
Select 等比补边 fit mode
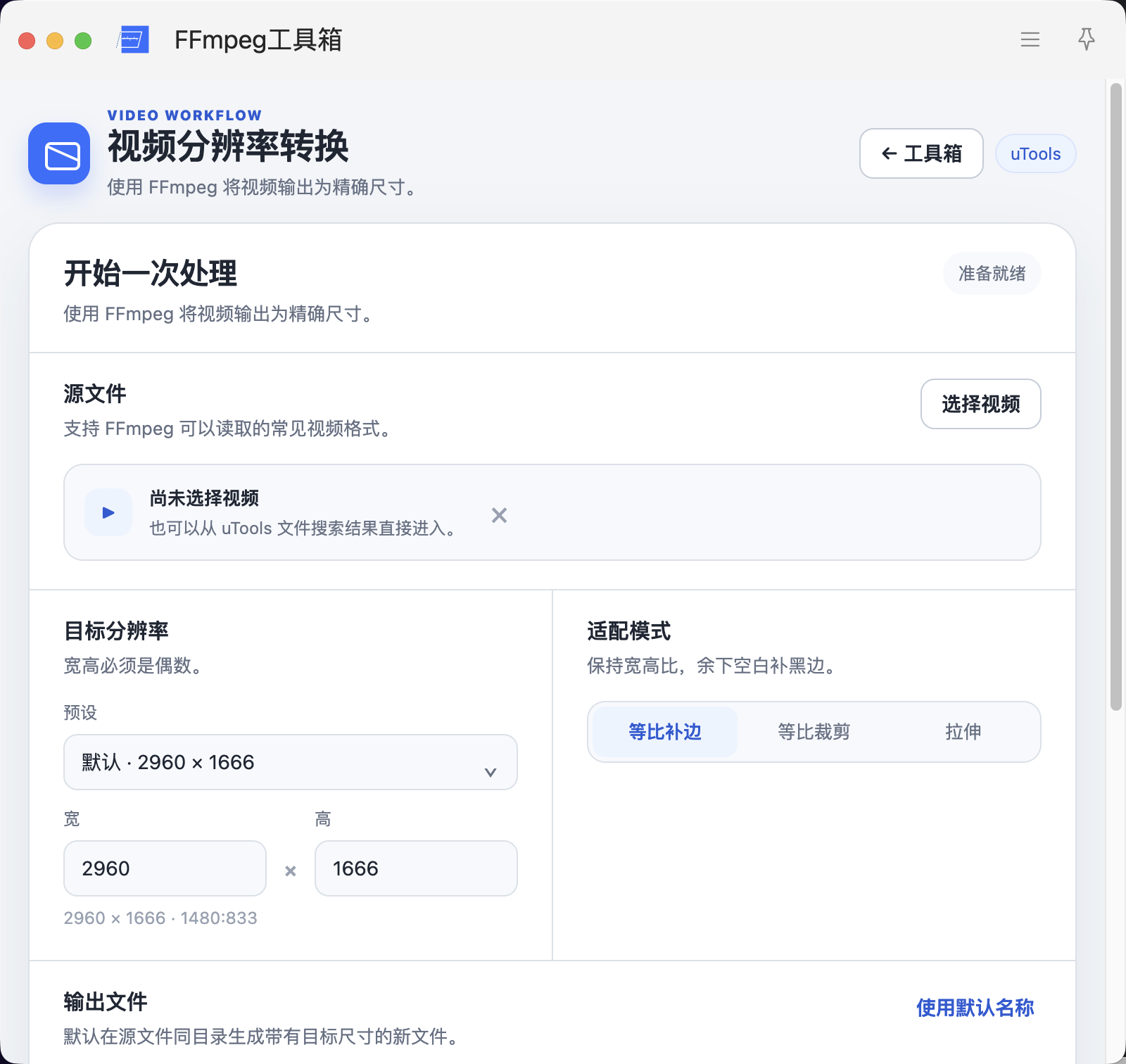[x=665, y=732]
